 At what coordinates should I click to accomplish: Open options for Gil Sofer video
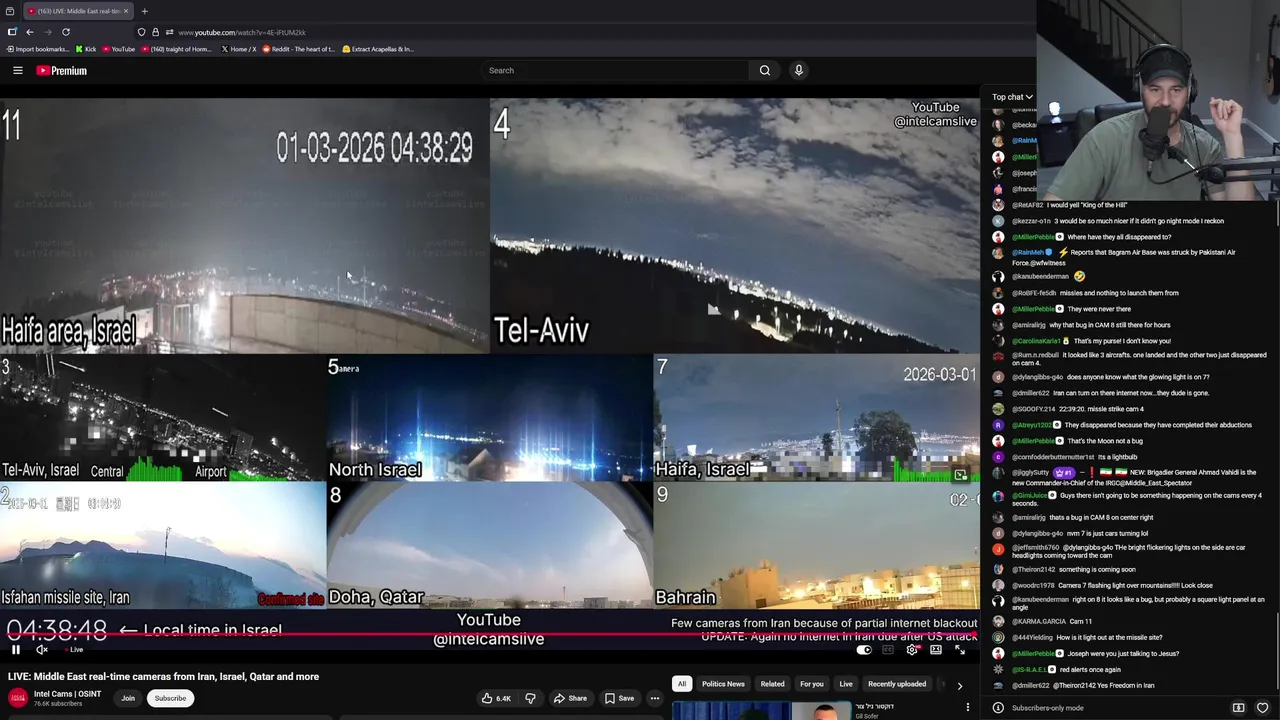coord(967,708)
